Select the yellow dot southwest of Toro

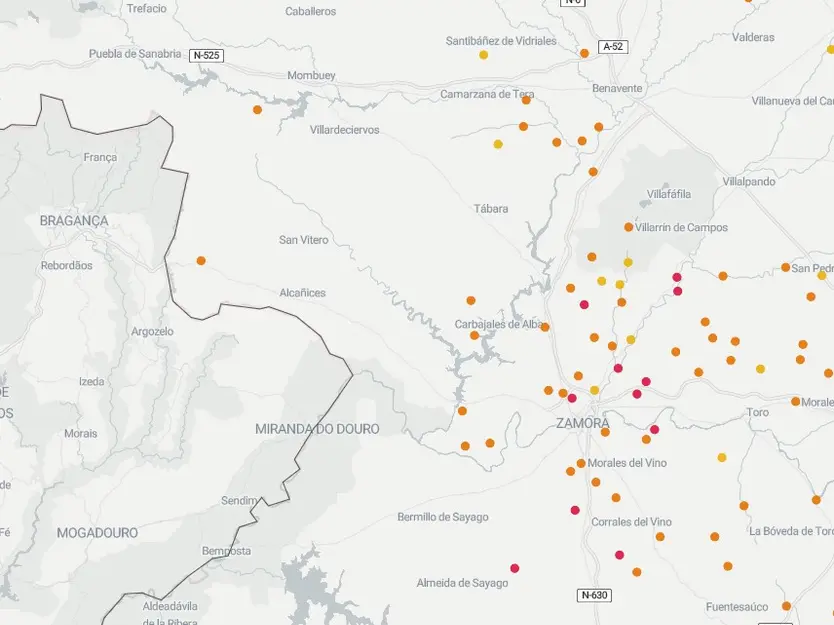(722, 457)
